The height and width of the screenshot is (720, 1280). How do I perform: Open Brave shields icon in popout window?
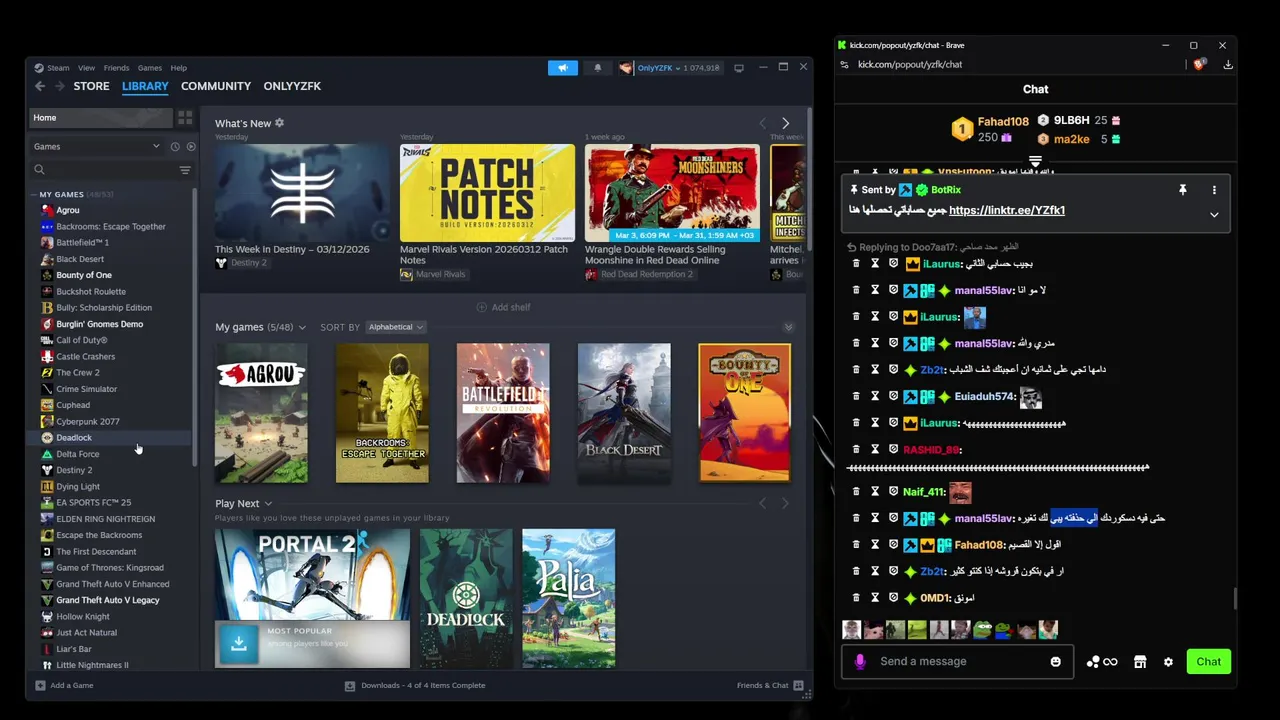pyautogui.click(x=1199, y=64)
